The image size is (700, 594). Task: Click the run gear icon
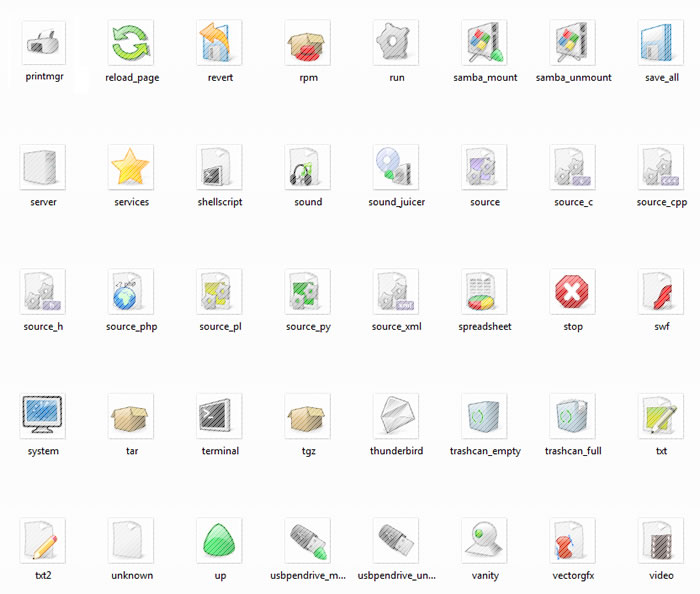(x=396, y=43)
